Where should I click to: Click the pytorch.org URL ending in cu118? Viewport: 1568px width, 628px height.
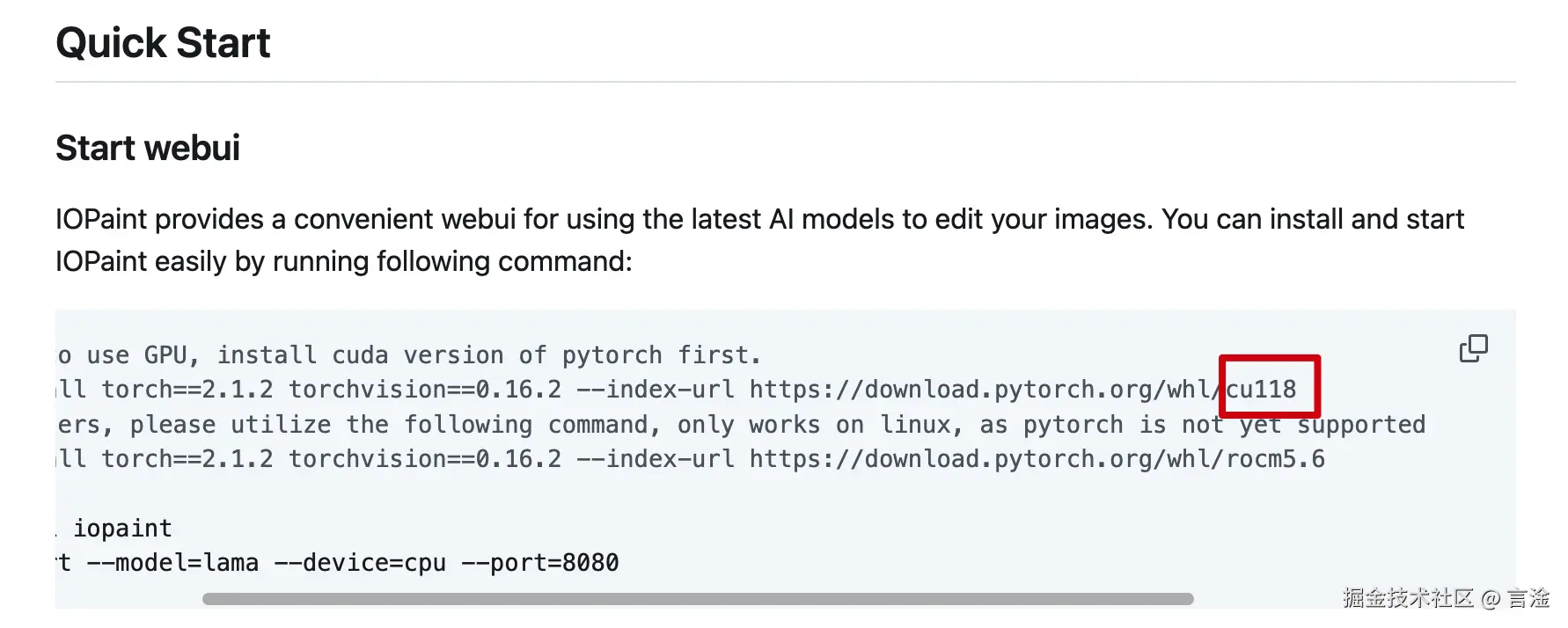1022,390
